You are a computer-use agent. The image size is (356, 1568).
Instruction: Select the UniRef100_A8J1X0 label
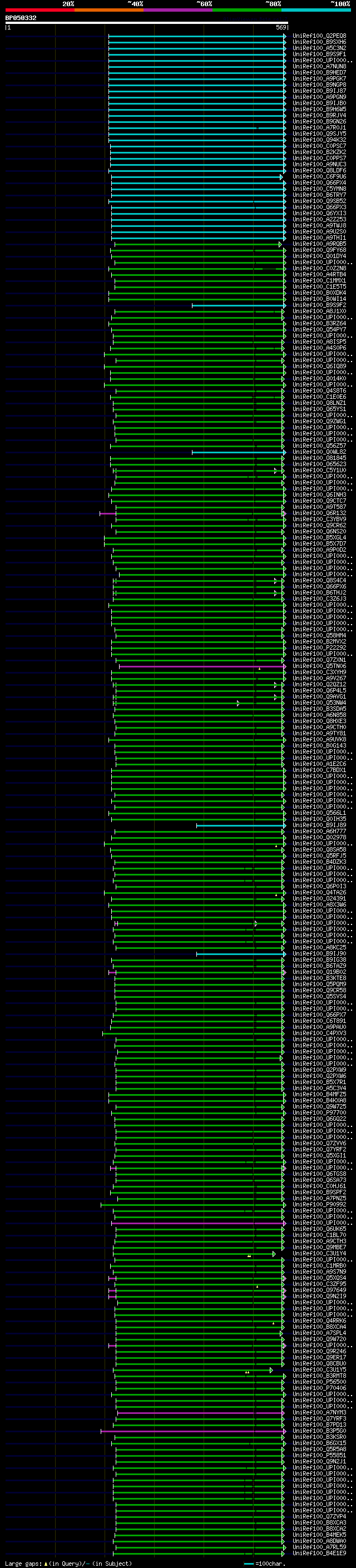pos(319,311)
